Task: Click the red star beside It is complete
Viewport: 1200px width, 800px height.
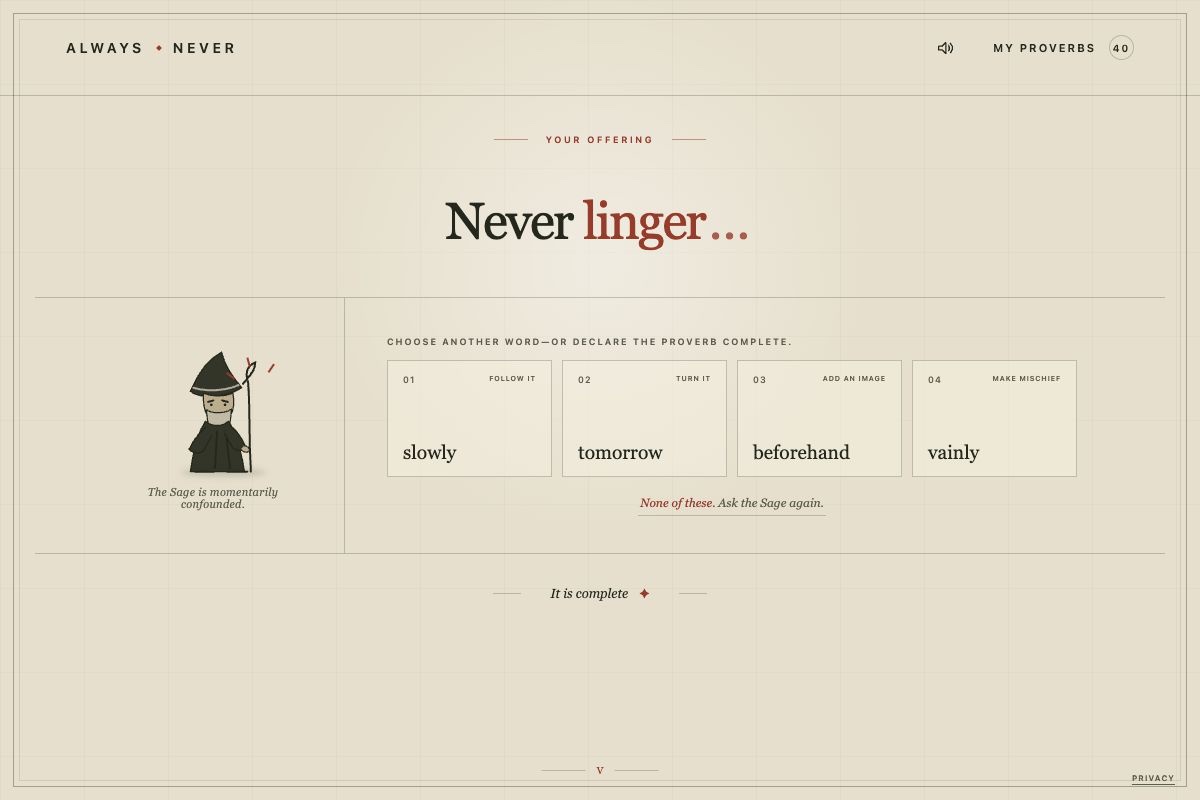Action: click(x=644, y=594)
